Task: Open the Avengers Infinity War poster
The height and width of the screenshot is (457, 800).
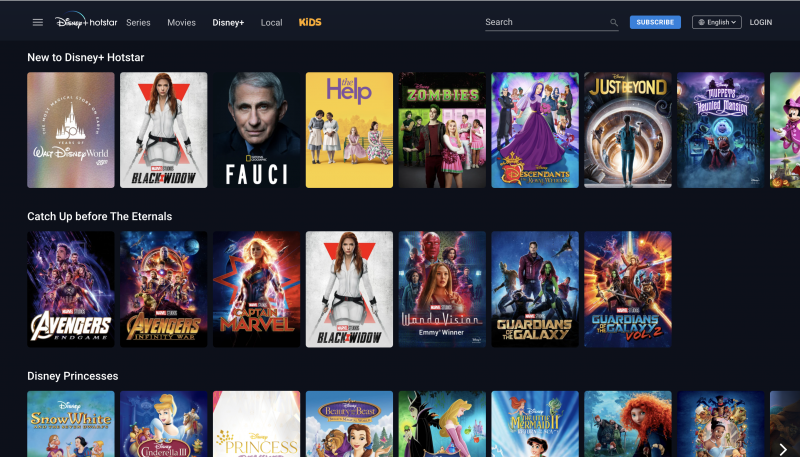Action: click(164, 289)
